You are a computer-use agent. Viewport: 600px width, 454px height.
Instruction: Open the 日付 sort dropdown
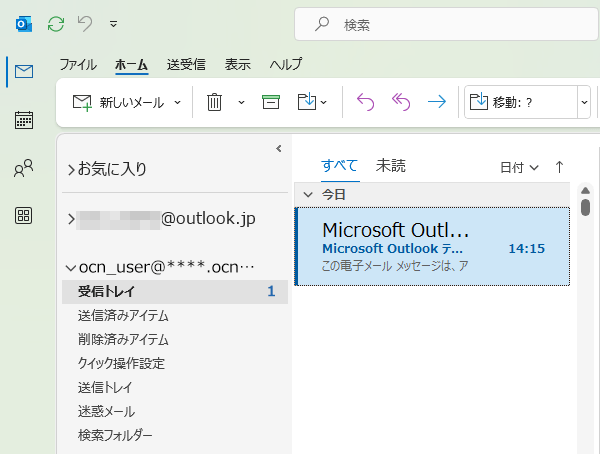519,167
